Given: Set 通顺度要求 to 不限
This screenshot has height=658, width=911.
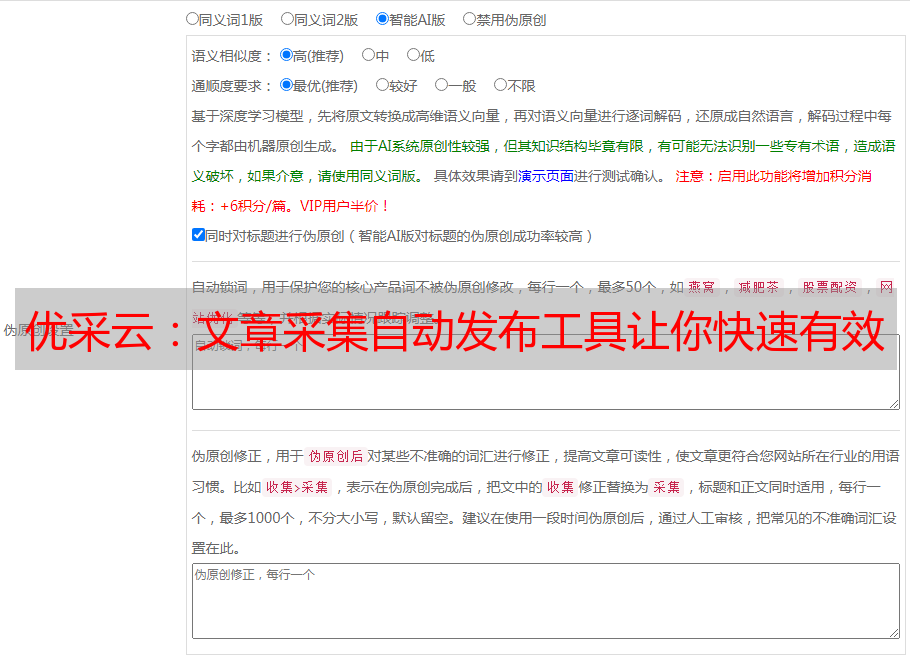Looking at the screenshot, I should (x=500, y=85).
